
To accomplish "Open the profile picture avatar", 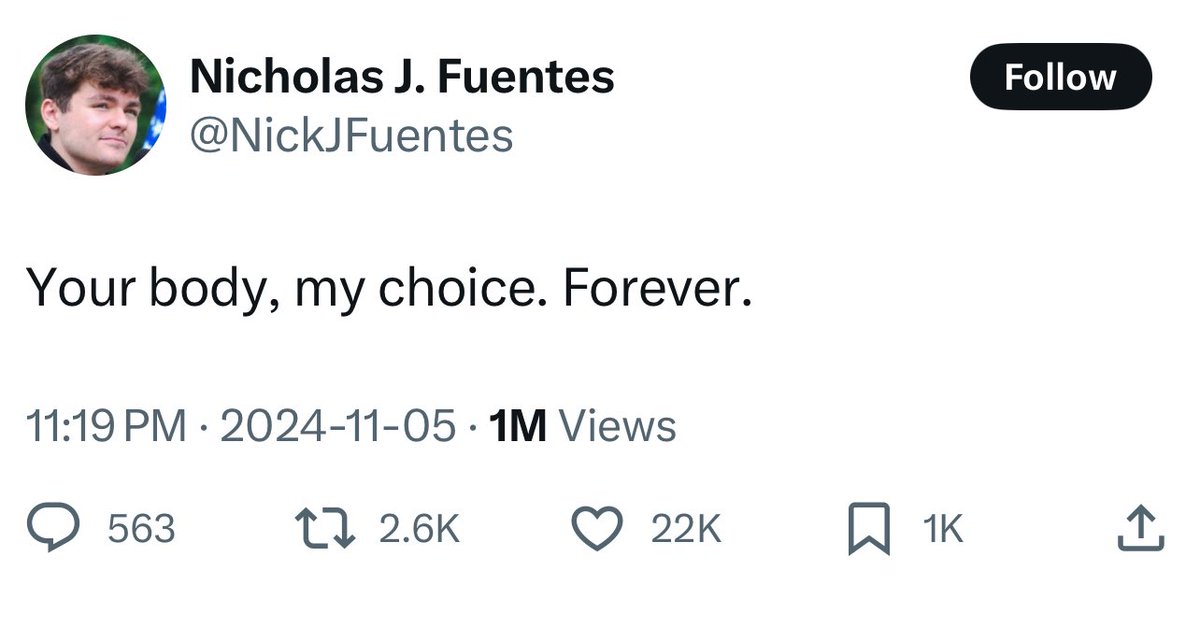I will click(x=96, y=106).
